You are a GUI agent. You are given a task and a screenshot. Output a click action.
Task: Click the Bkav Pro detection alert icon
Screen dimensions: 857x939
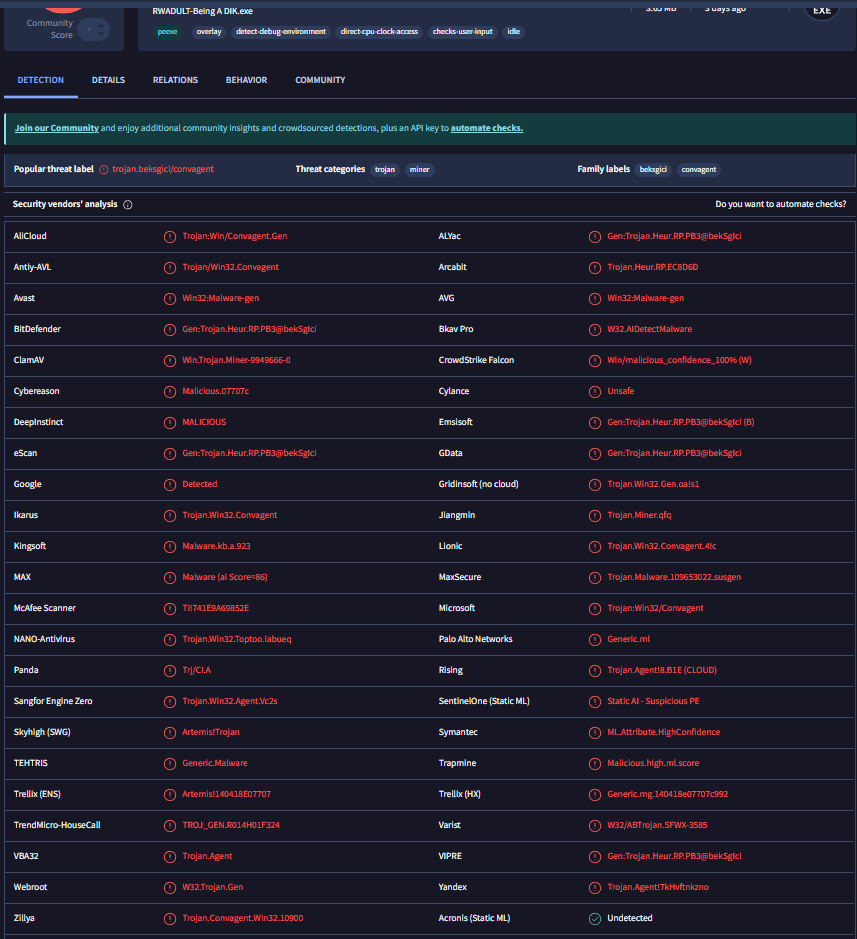tap(595, 330)
